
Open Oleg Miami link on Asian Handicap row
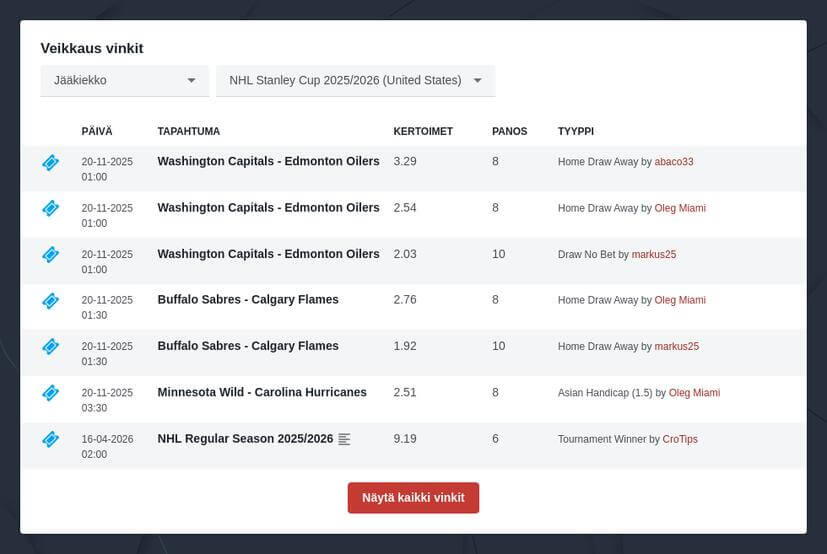[694, 393]
